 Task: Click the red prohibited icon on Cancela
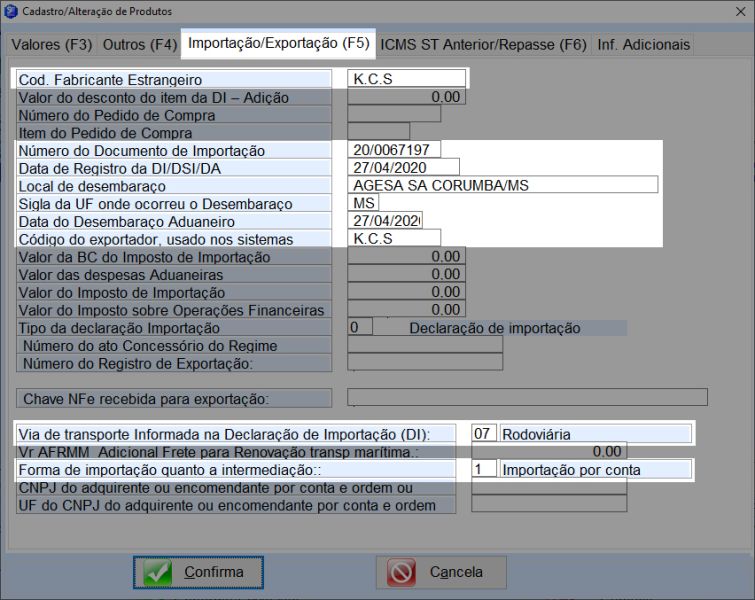pyautogui.click(x=401, y=572)
